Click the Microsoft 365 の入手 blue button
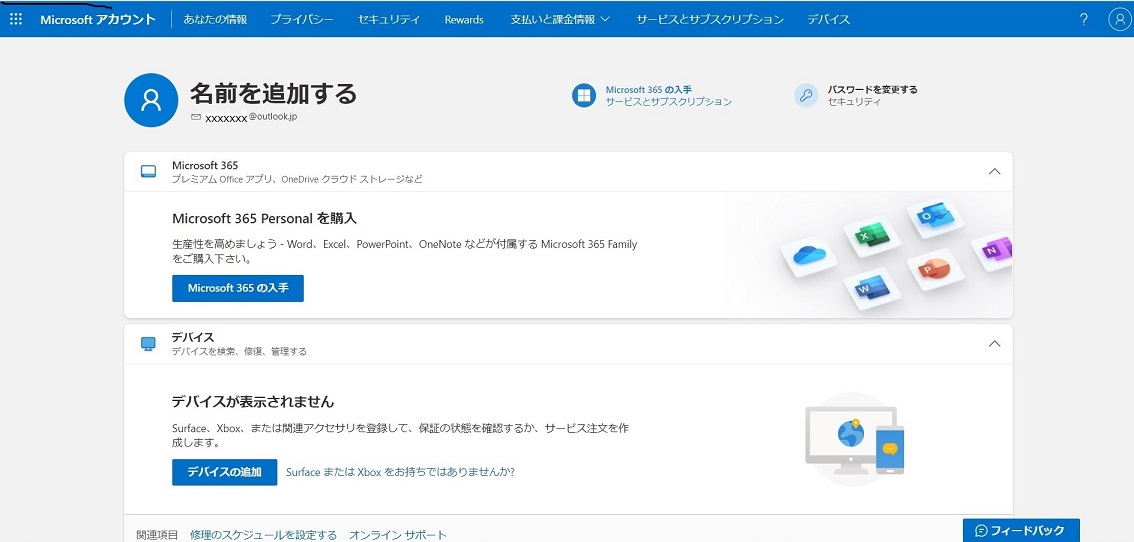Image resolution: width=1134 pixels, height=542 pixels. click(238, 288)
